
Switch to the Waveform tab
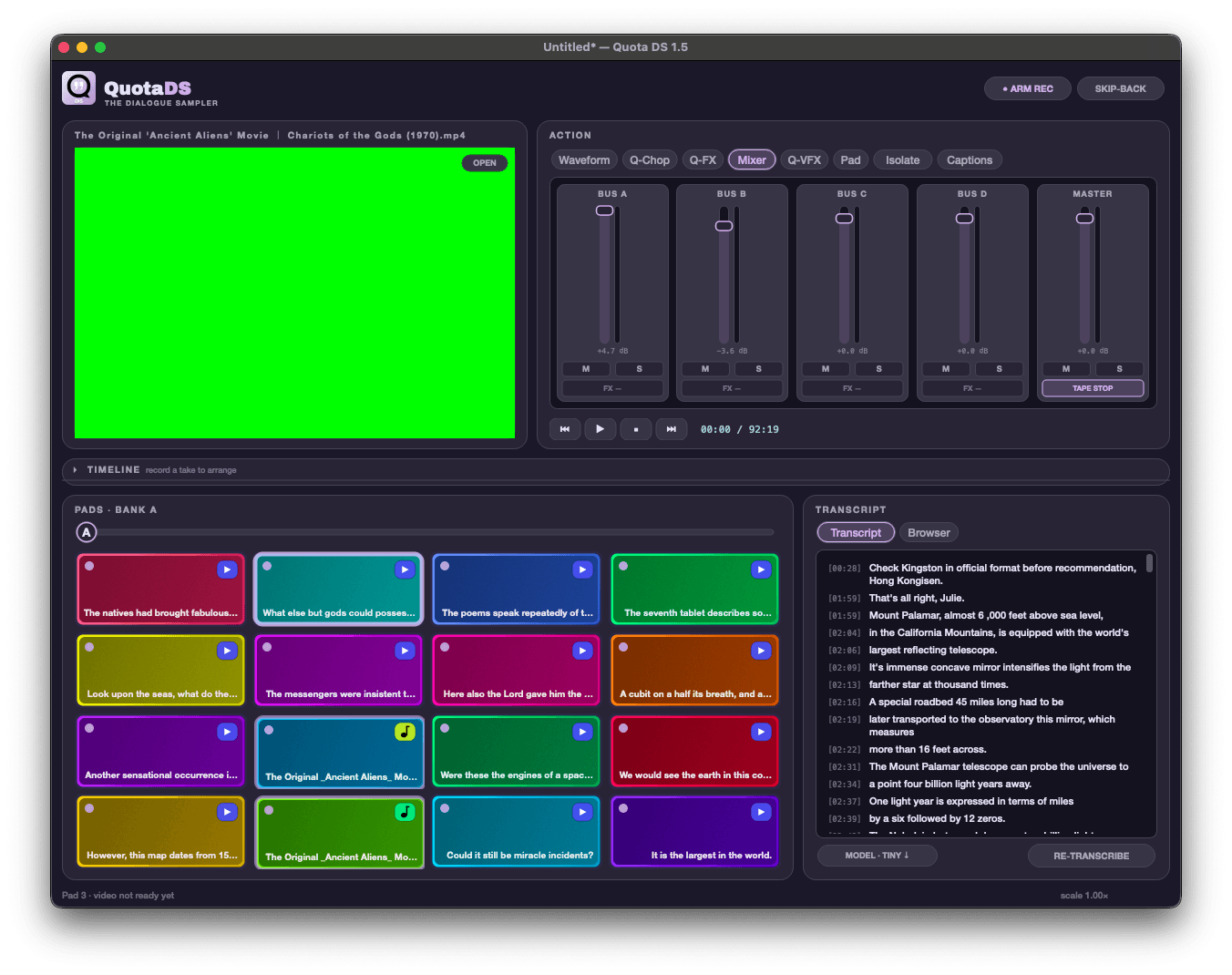[x=584, y=160]
